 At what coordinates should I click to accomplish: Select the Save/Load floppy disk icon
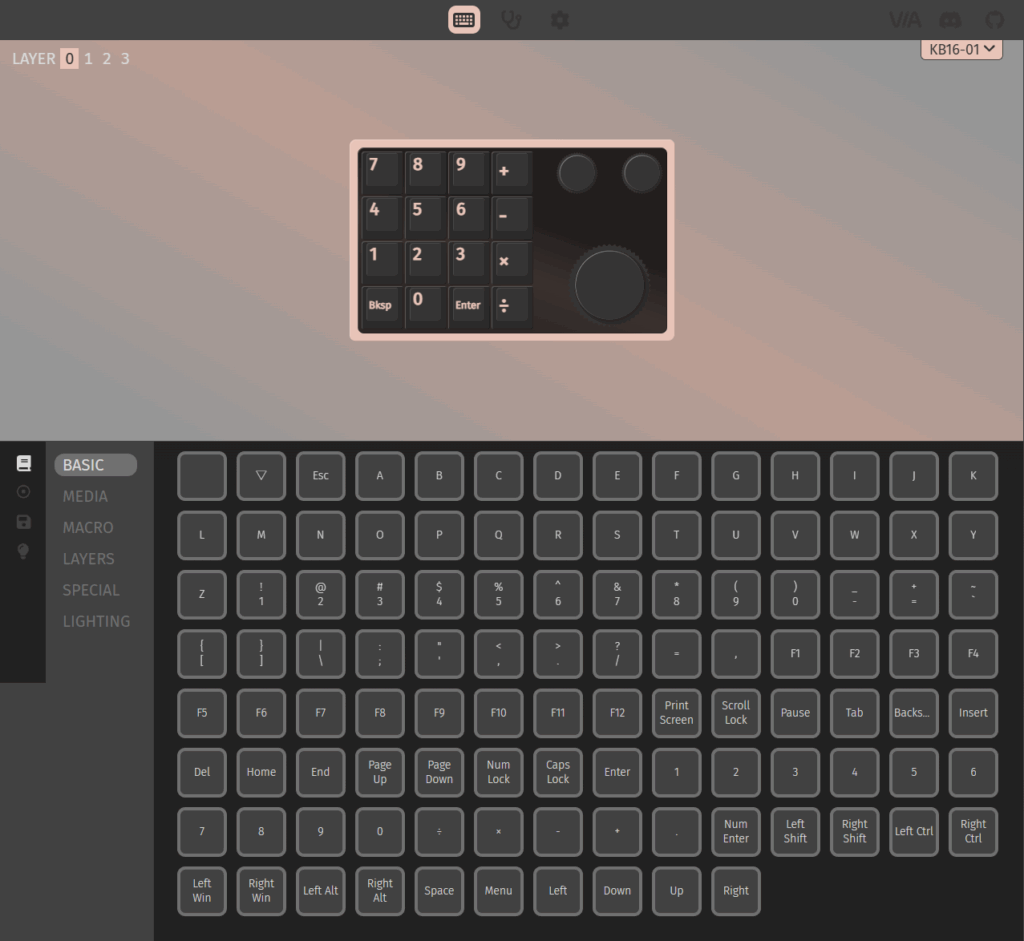tap(23, 522)
